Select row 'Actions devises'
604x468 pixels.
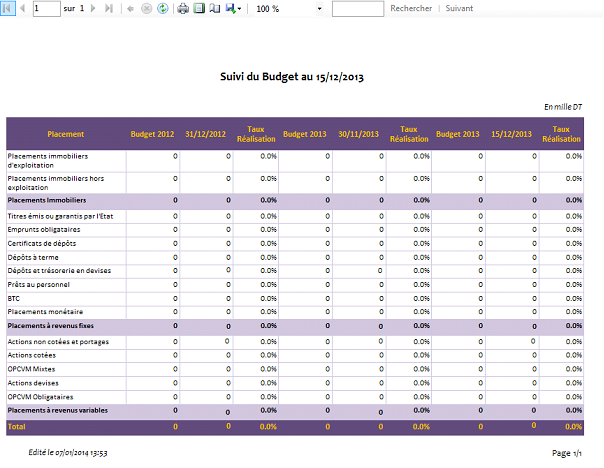point(295,383)
